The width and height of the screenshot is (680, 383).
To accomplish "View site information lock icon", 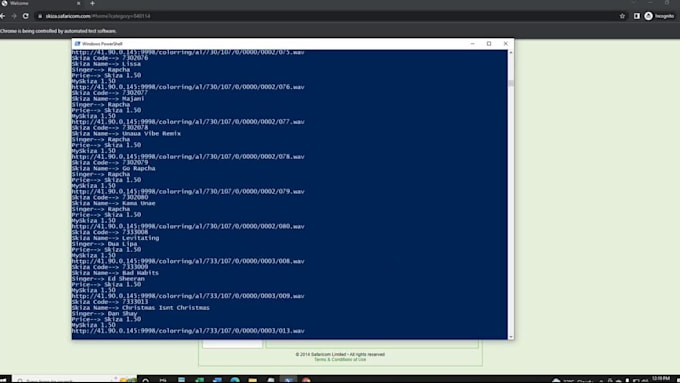I will pos(40,16).
